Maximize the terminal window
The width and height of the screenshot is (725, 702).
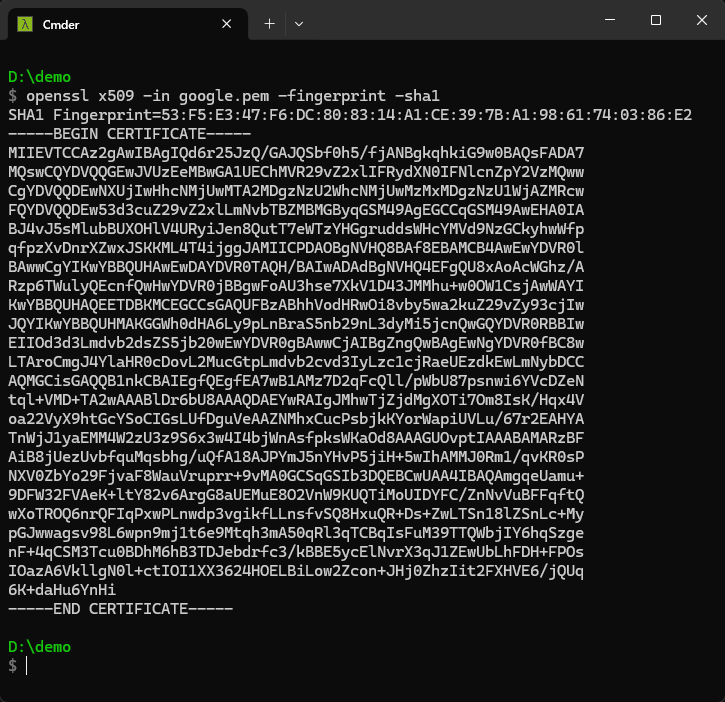(656, 20)
